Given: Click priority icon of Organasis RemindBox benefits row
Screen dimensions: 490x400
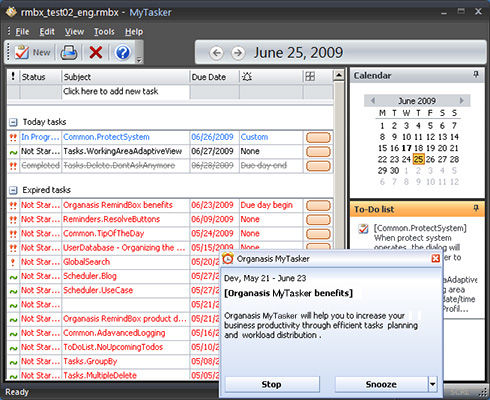Looking at the screenshot, I should pyautogui.click(x=13, y=205).
